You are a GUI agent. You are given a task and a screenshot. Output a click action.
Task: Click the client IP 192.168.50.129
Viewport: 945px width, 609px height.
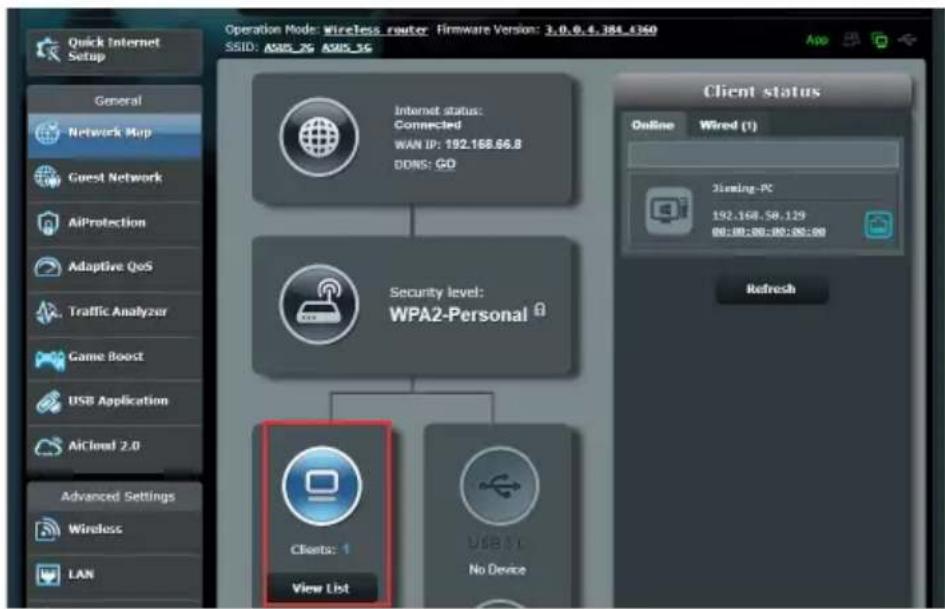(x=759, y=215)
